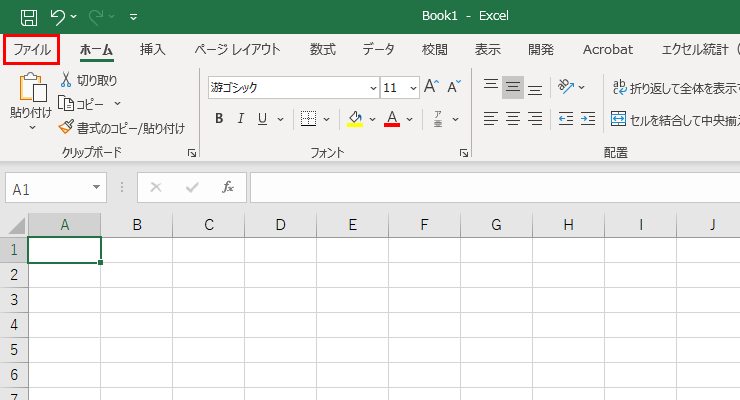Increase font size with enlarge A icon

click(x=431, y=86)
